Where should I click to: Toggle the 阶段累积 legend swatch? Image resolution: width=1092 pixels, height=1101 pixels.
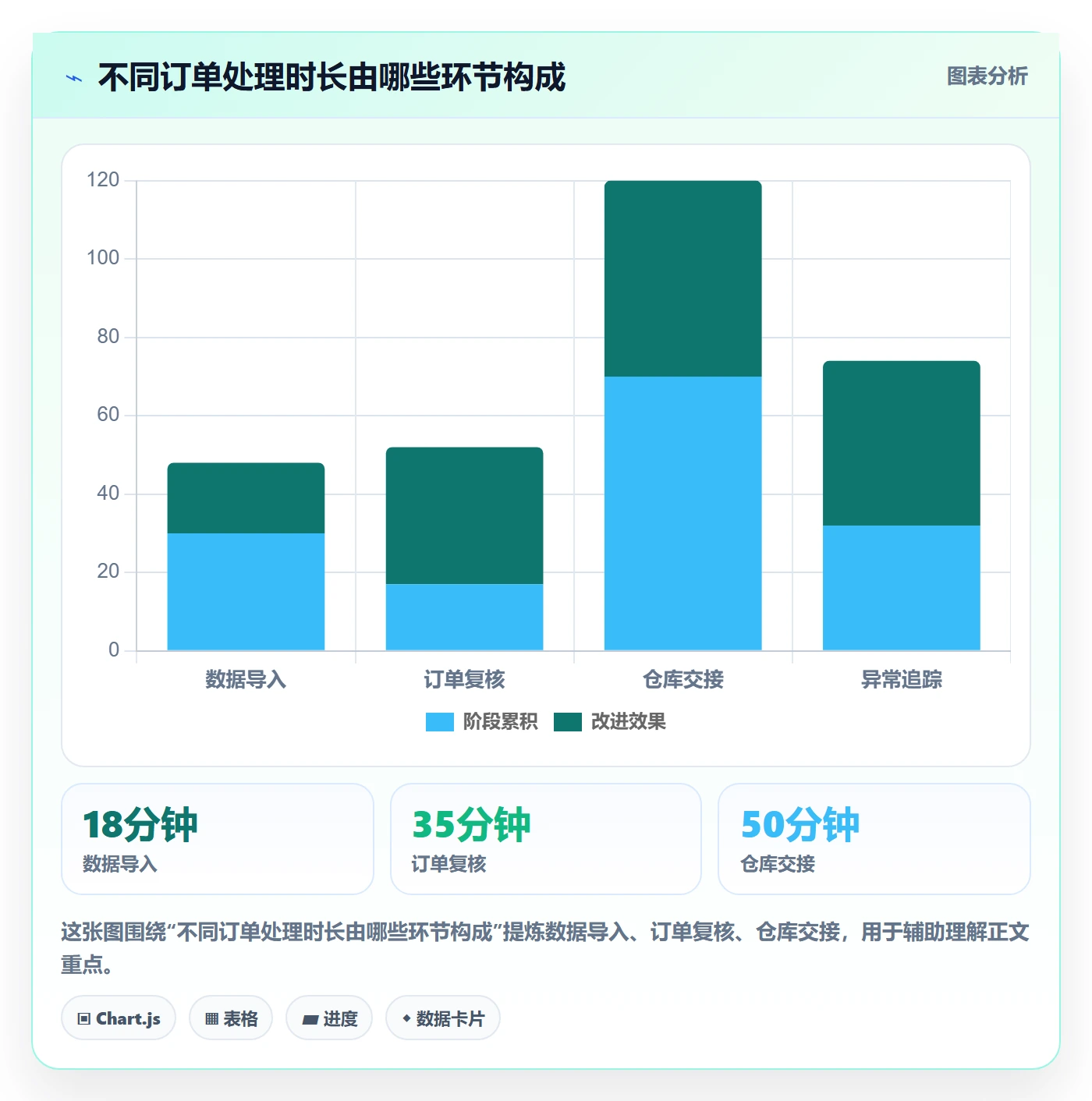pos(439,722)
